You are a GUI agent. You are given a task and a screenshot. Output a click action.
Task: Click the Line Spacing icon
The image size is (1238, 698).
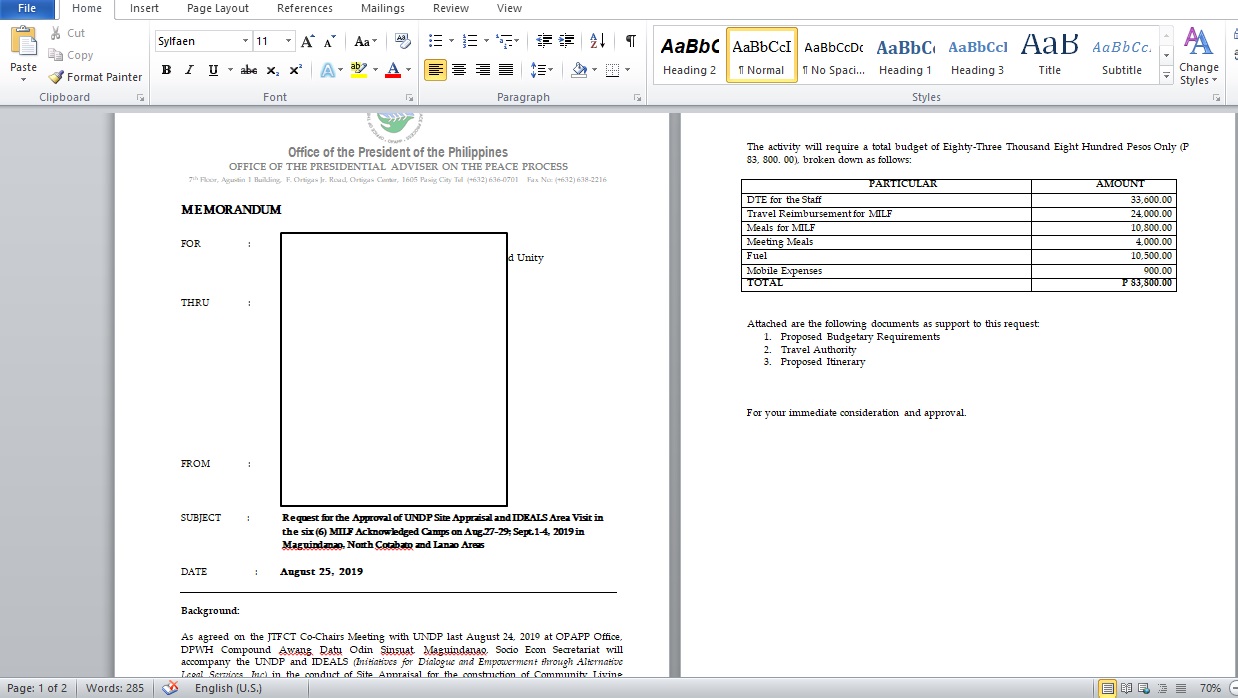(x=538, y=70)
